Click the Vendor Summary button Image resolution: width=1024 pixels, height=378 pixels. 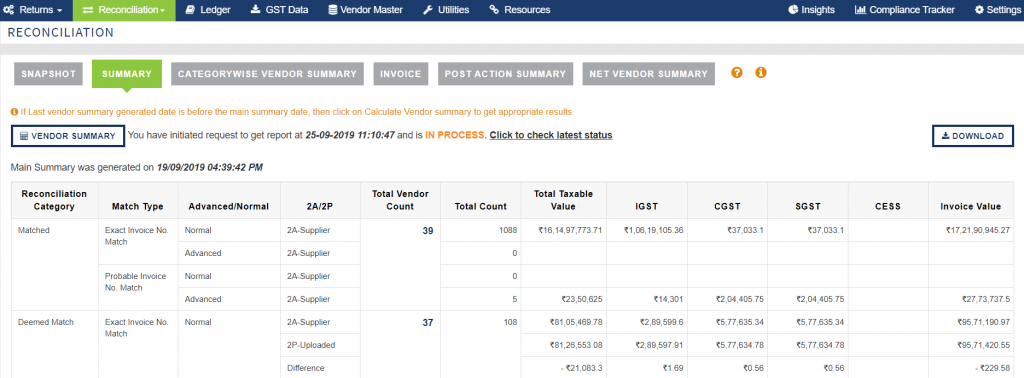coord(68,136)
